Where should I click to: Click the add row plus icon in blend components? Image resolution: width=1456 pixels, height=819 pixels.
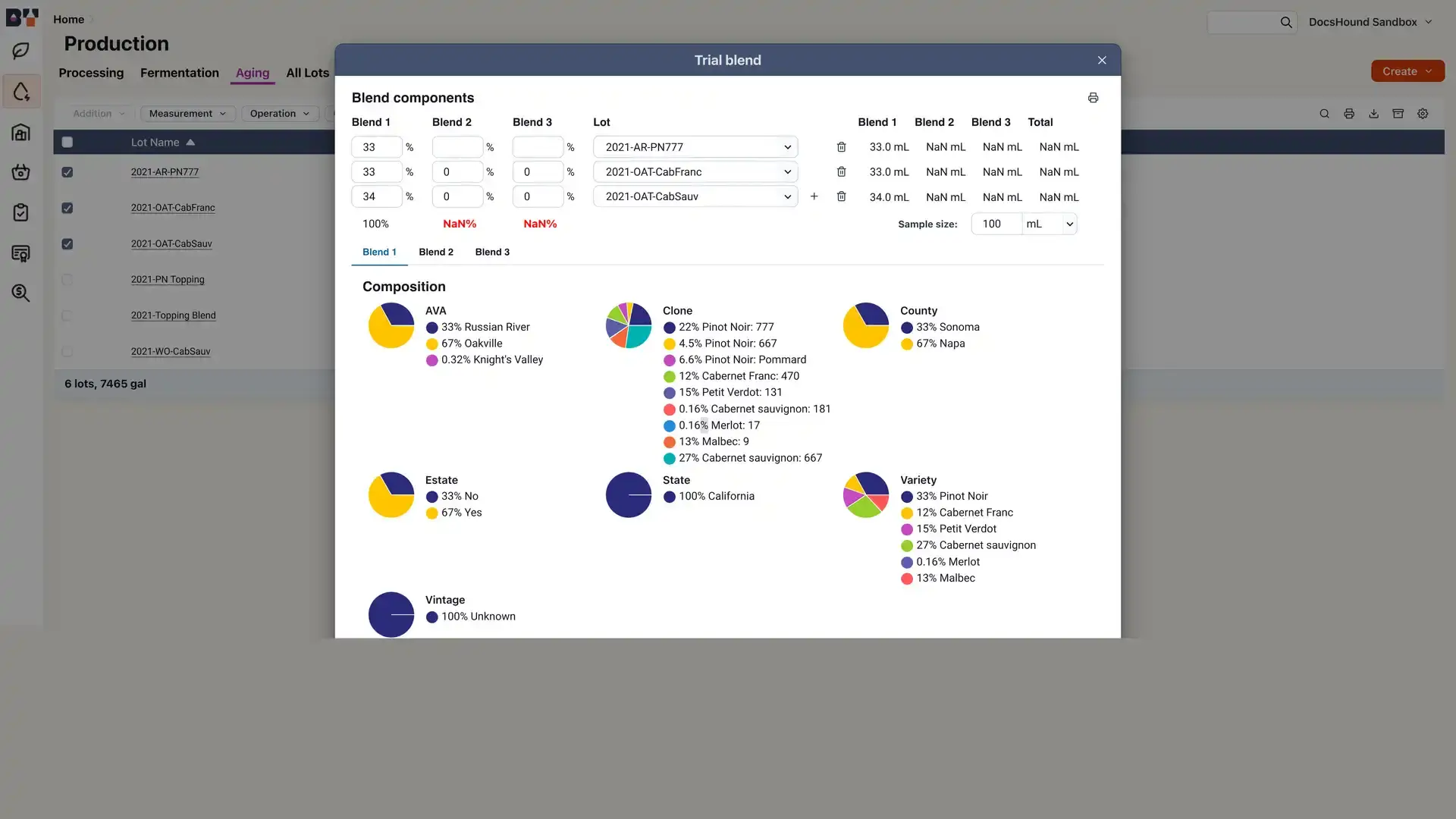814,196
